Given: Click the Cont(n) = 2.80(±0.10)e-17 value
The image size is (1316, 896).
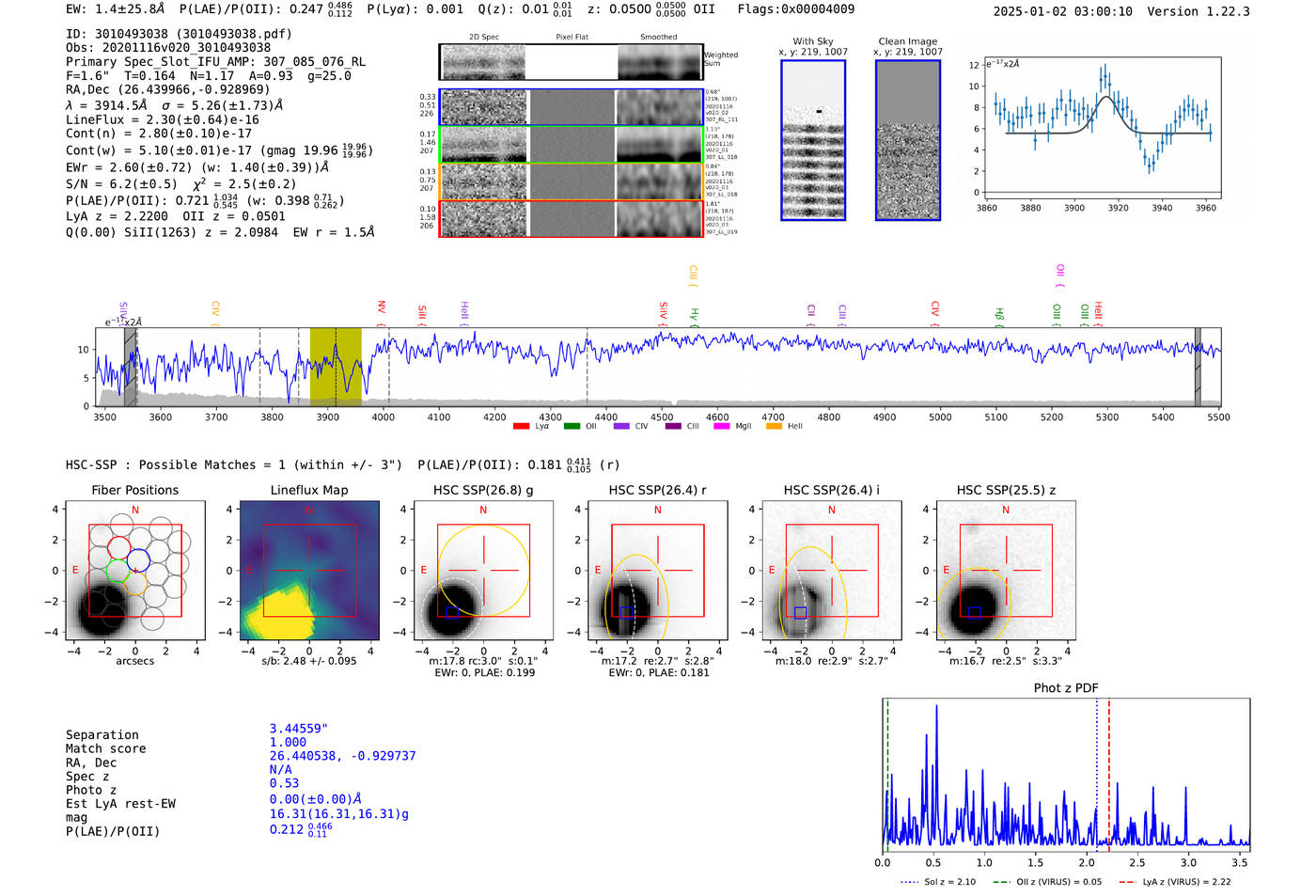Looking at the screenshot, I should (159, 134).
